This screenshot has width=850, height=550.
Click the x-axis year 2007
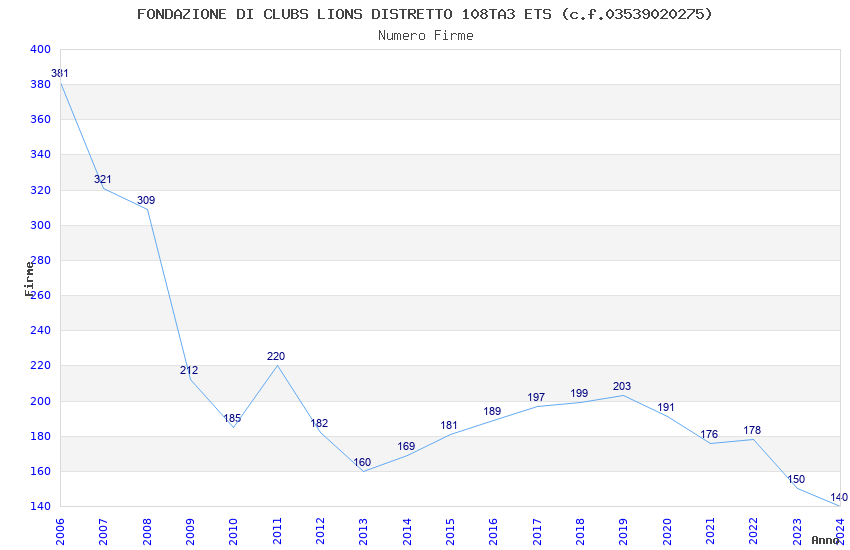click(x=104, y=531)
